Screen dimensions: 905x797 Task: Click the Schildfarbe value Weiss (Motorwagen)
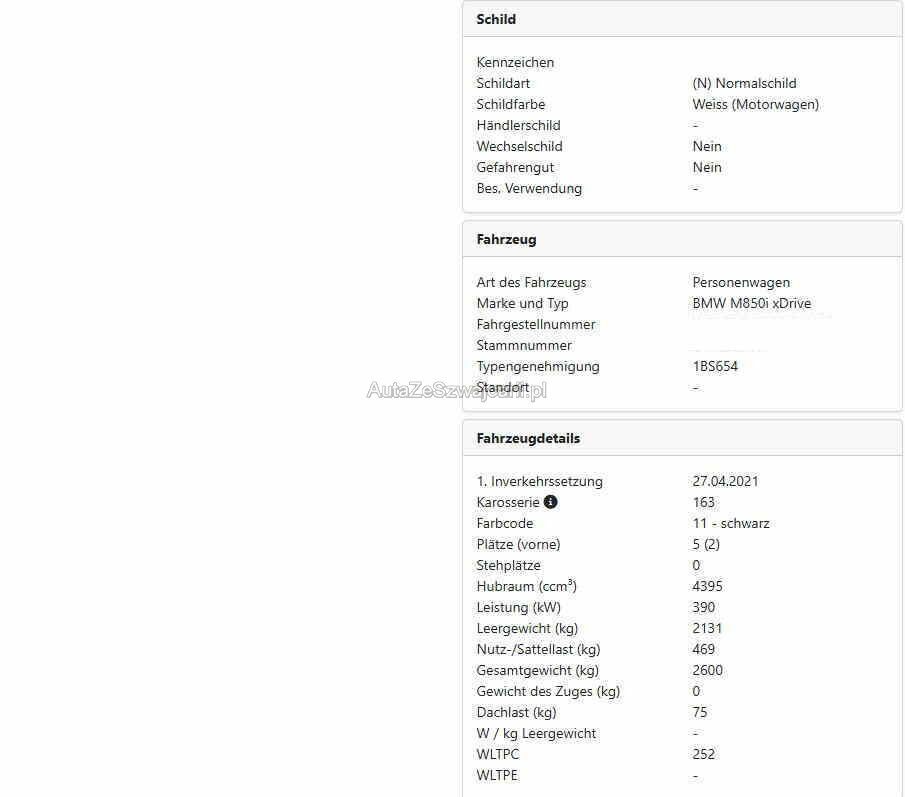click(x=755, y=104)
